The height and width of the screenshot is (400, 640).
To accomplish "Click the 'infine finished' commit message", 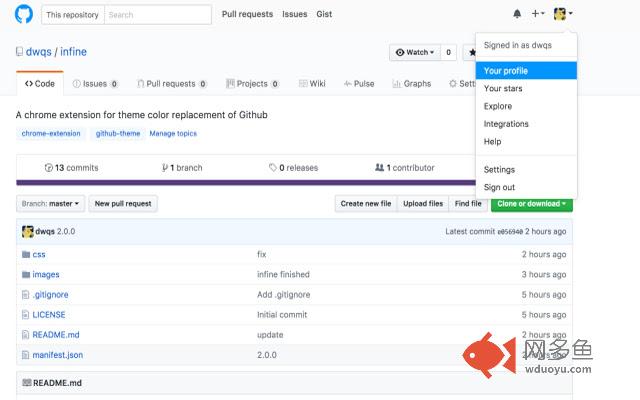I will pyautogui.click(x=283, y=275).
